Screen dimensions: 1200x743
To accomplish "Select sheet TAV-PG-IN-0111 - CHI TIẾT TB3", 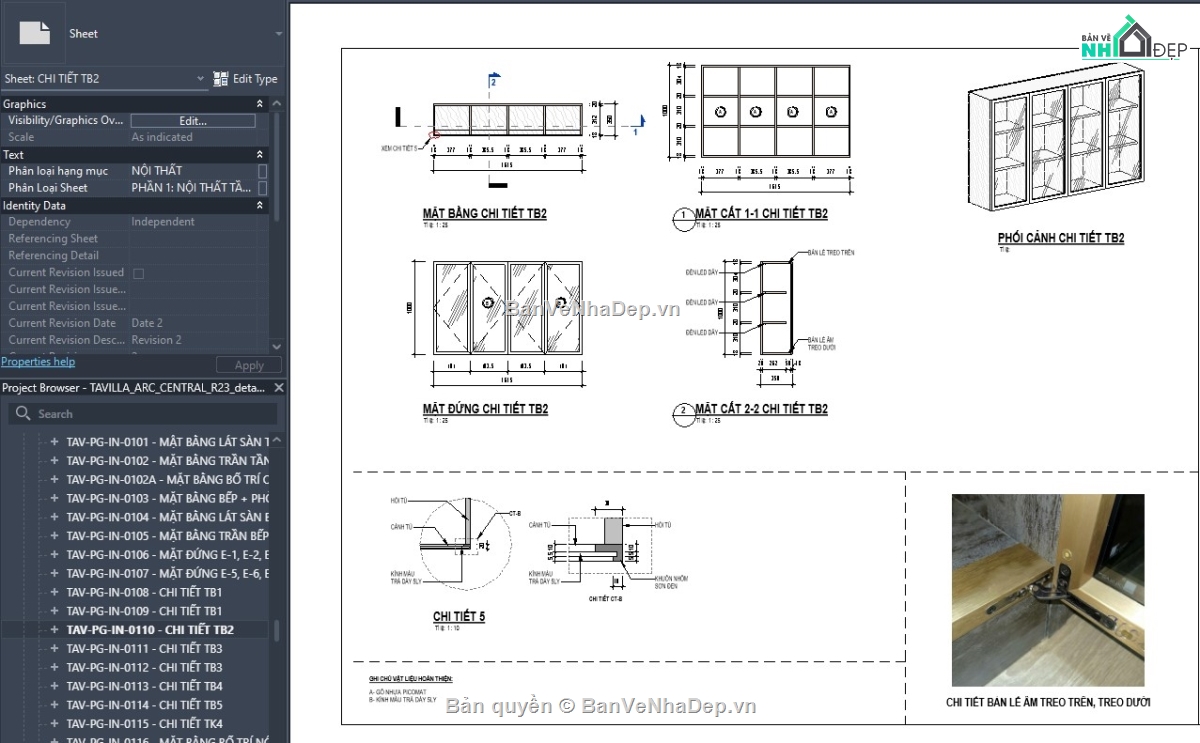I will (x=144, y=649).
